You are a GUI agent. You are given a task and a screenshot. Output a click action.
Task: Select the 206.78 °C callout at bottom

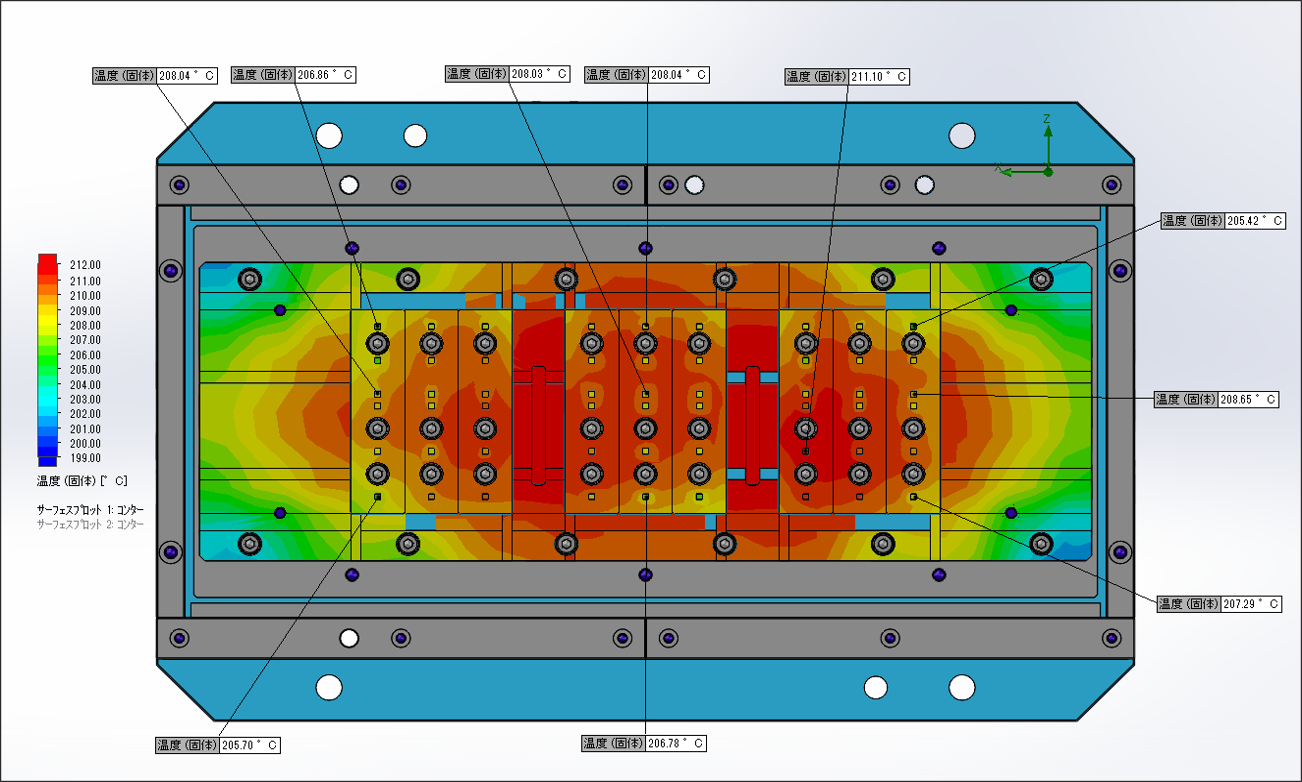coord(645,744)
